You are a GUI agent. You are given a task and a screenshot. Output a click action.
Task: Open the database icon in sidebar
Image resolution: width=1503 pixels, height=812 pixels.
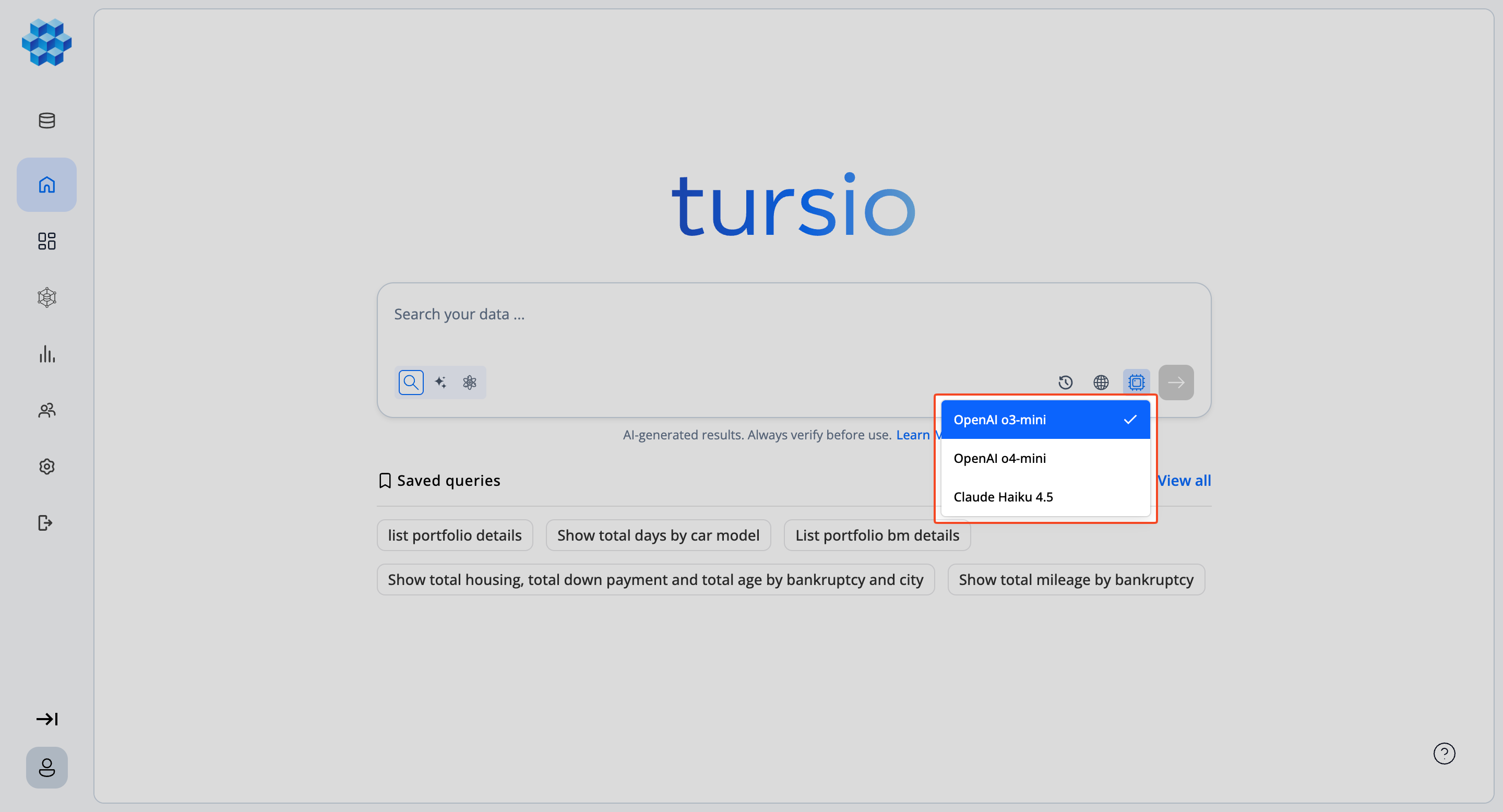pyautogui.click(x=46, y=121)
